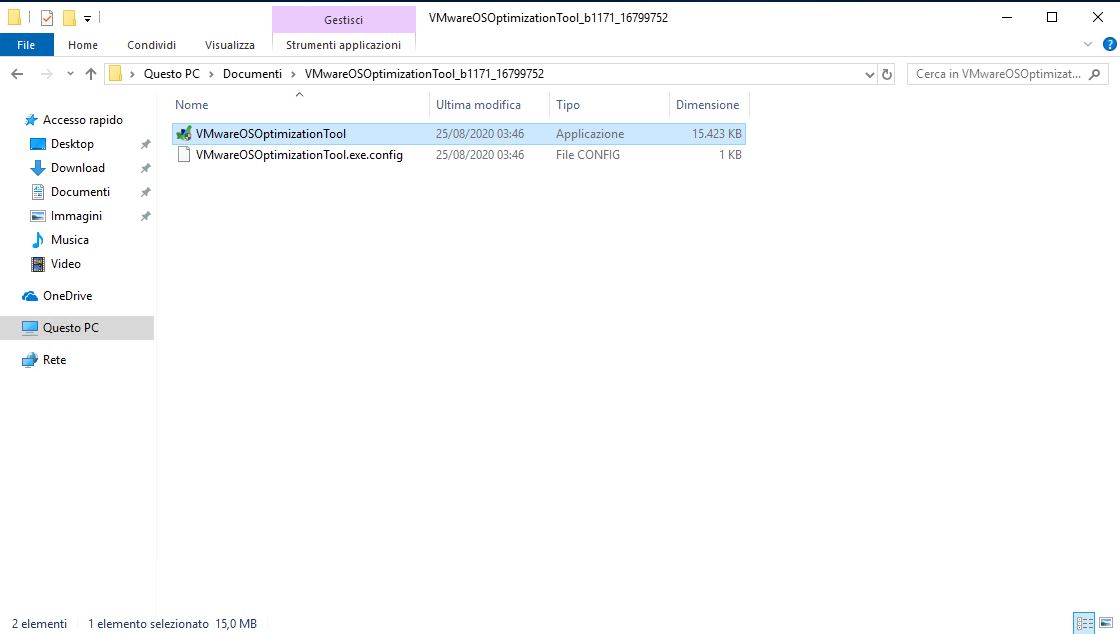Click the Gestisci contextual tab header
Image resolution: width=1120 pixels, height=634 pixels.
[344, 20]
